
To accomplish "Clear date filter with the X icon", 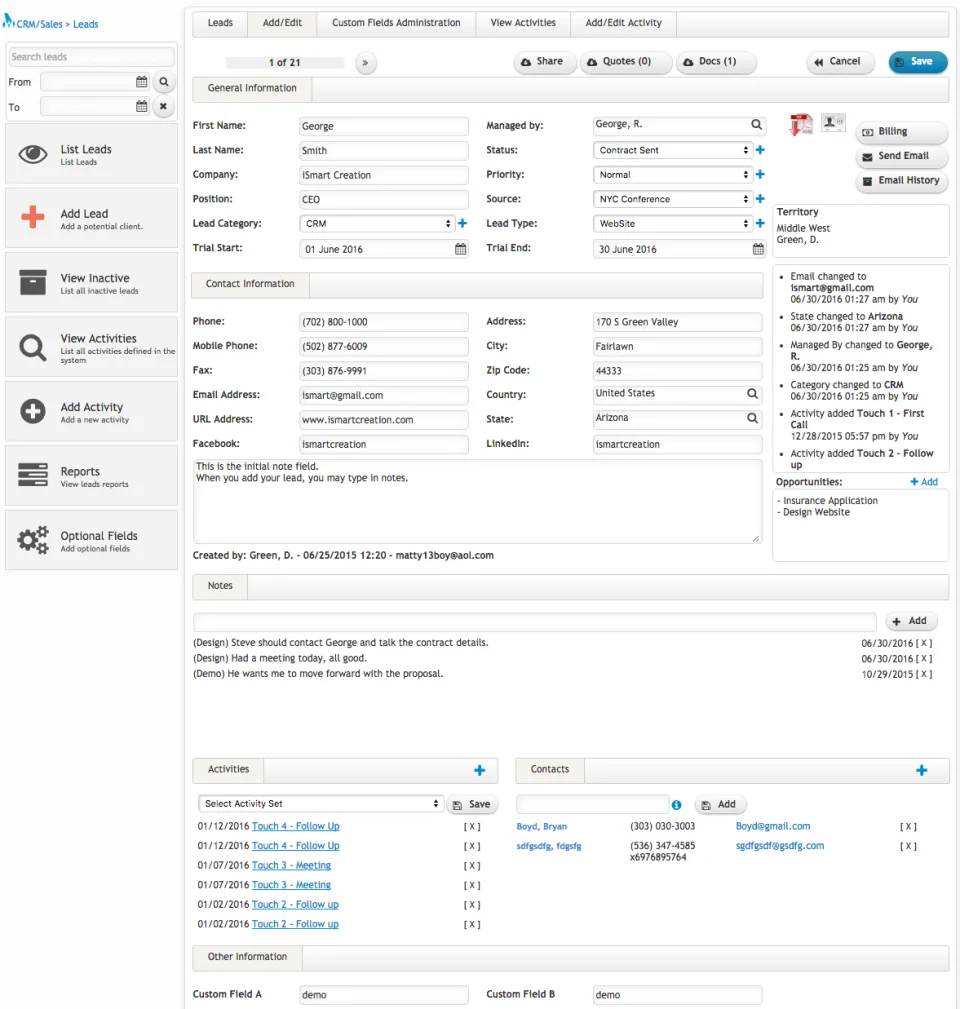I will pos(163,106).
